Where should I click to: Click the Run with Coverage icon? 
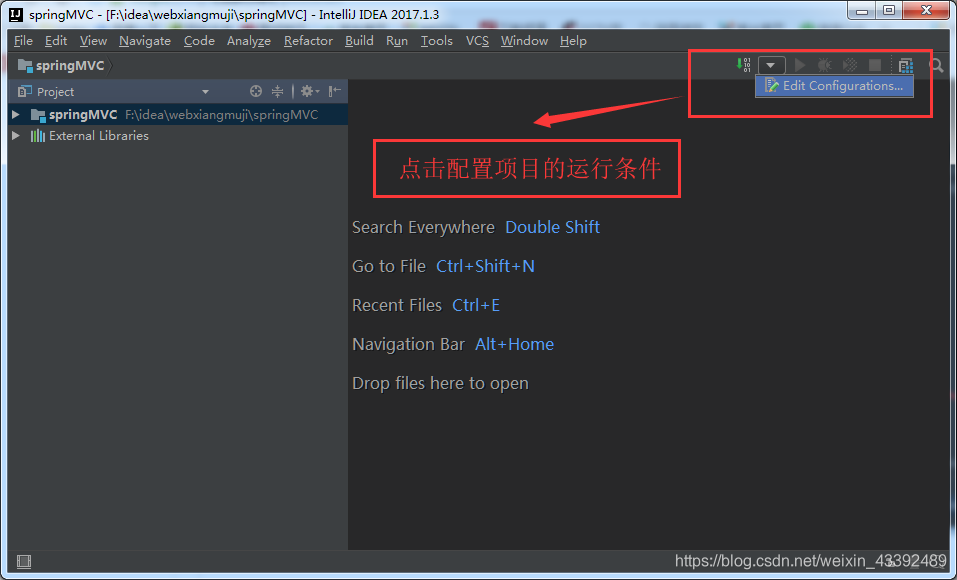[x=850, y=65]
